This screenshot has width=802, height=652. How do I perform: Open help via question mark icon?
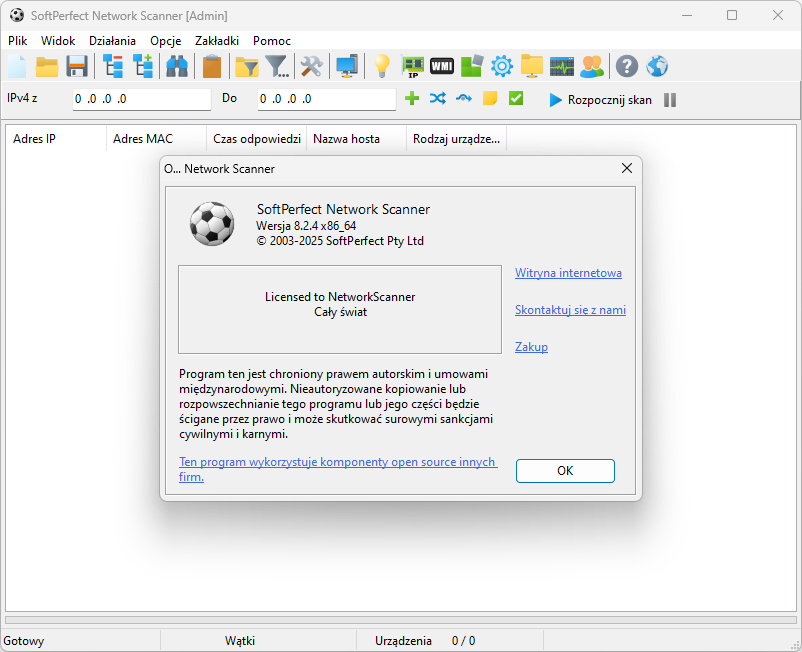627,66
